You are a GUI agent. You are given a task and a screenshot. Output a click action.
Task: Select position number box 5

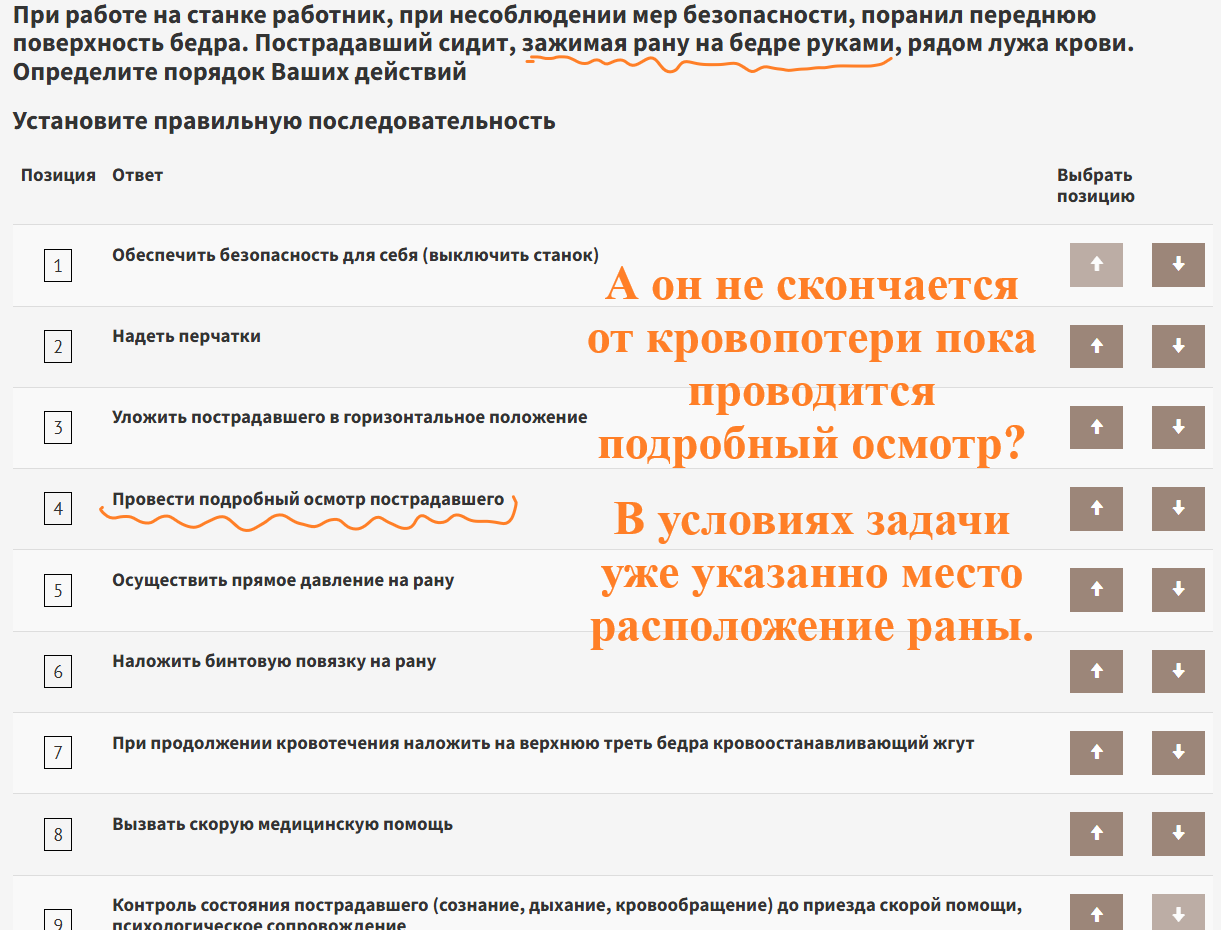click(58, 590)
